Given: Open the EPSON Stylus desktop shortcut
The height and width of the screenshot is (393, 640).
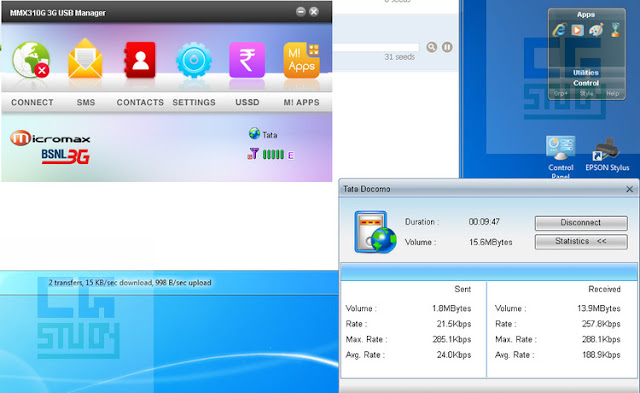Looking at the screenshot, I should point(607,154).
